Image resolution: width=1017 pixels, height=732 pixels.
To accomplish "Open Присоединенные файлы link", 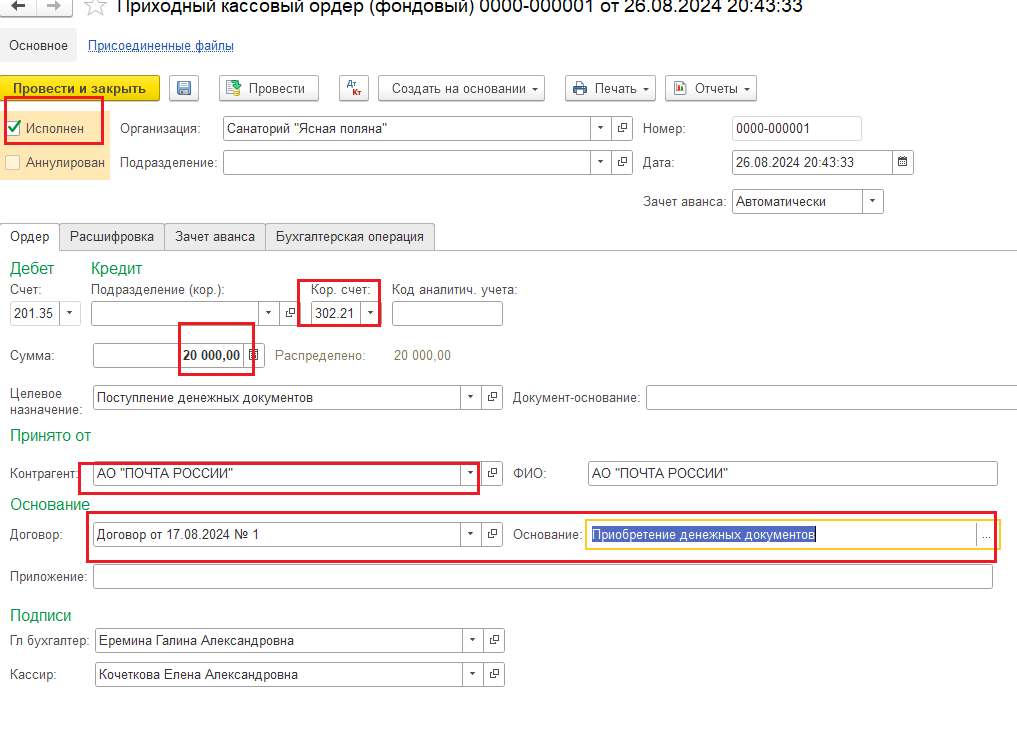I will point(161,45).
